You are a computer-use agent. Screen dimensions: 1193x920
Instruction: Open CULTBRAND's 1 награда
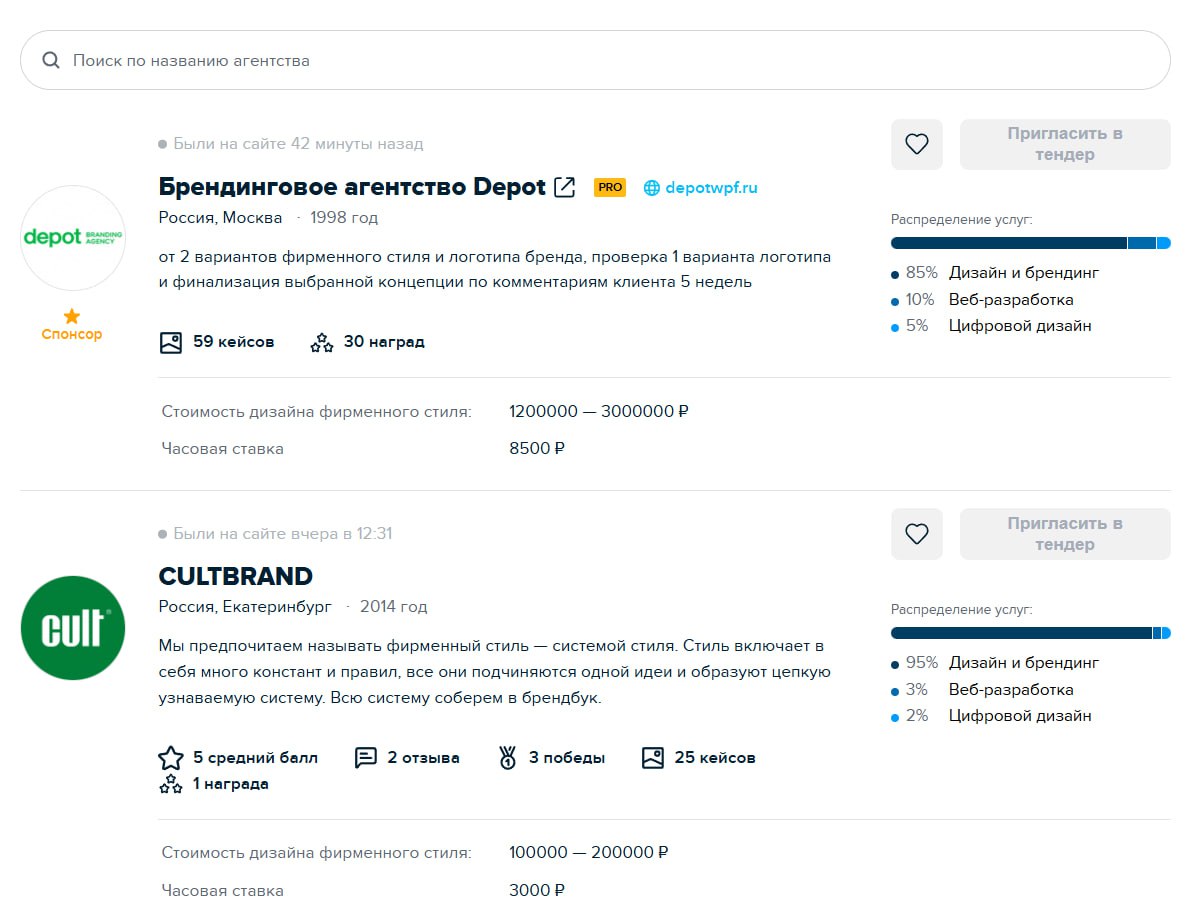coord(231,784)
